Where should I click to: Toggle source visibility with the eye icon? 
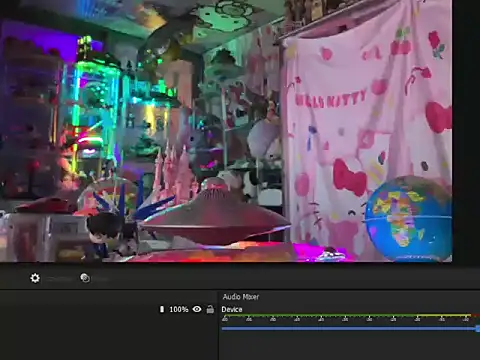197,309
